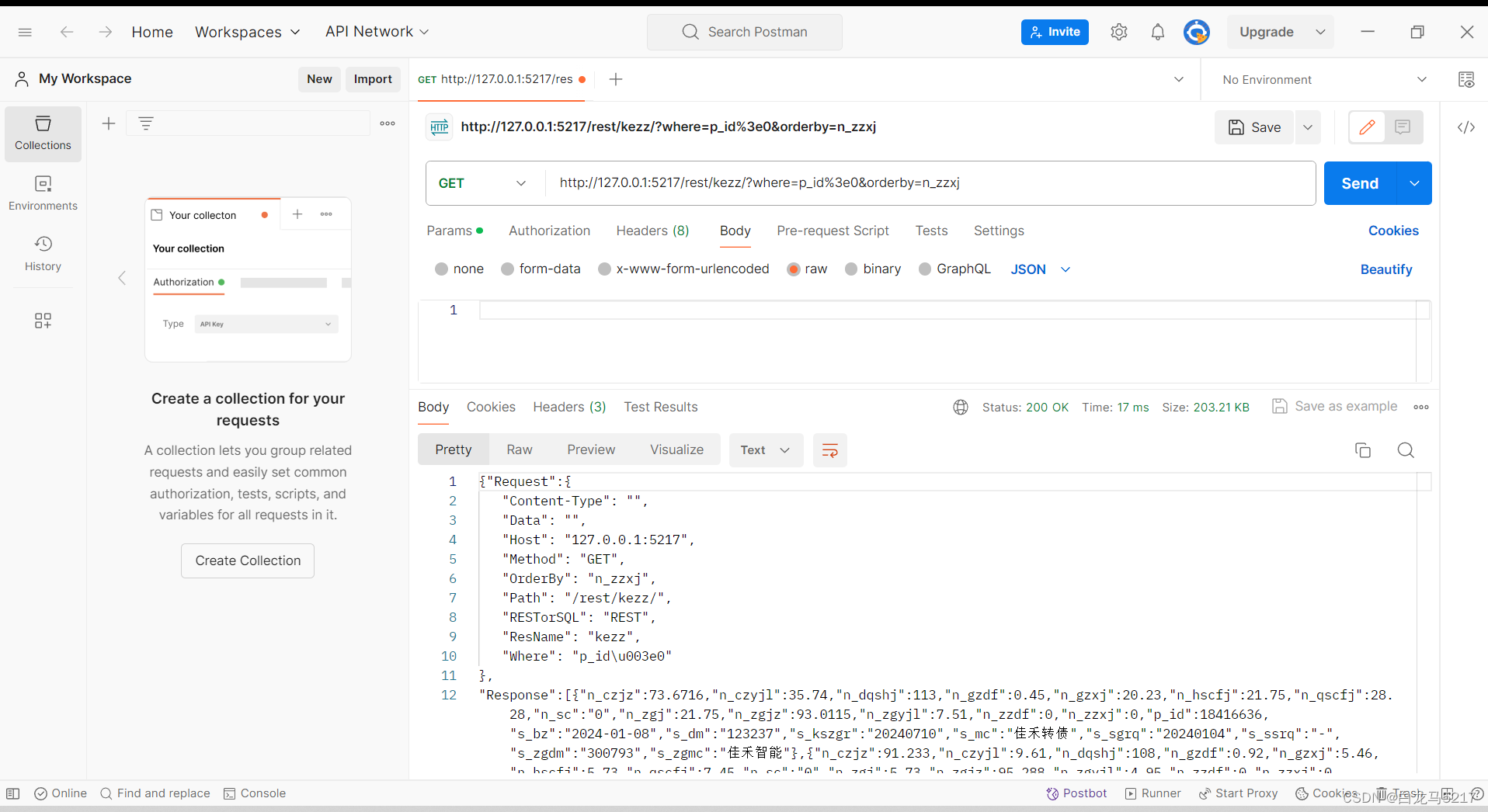Switch to the Params tab
Image resolution: width=1488 pixels, height=812 pixels.
point(454,231)
